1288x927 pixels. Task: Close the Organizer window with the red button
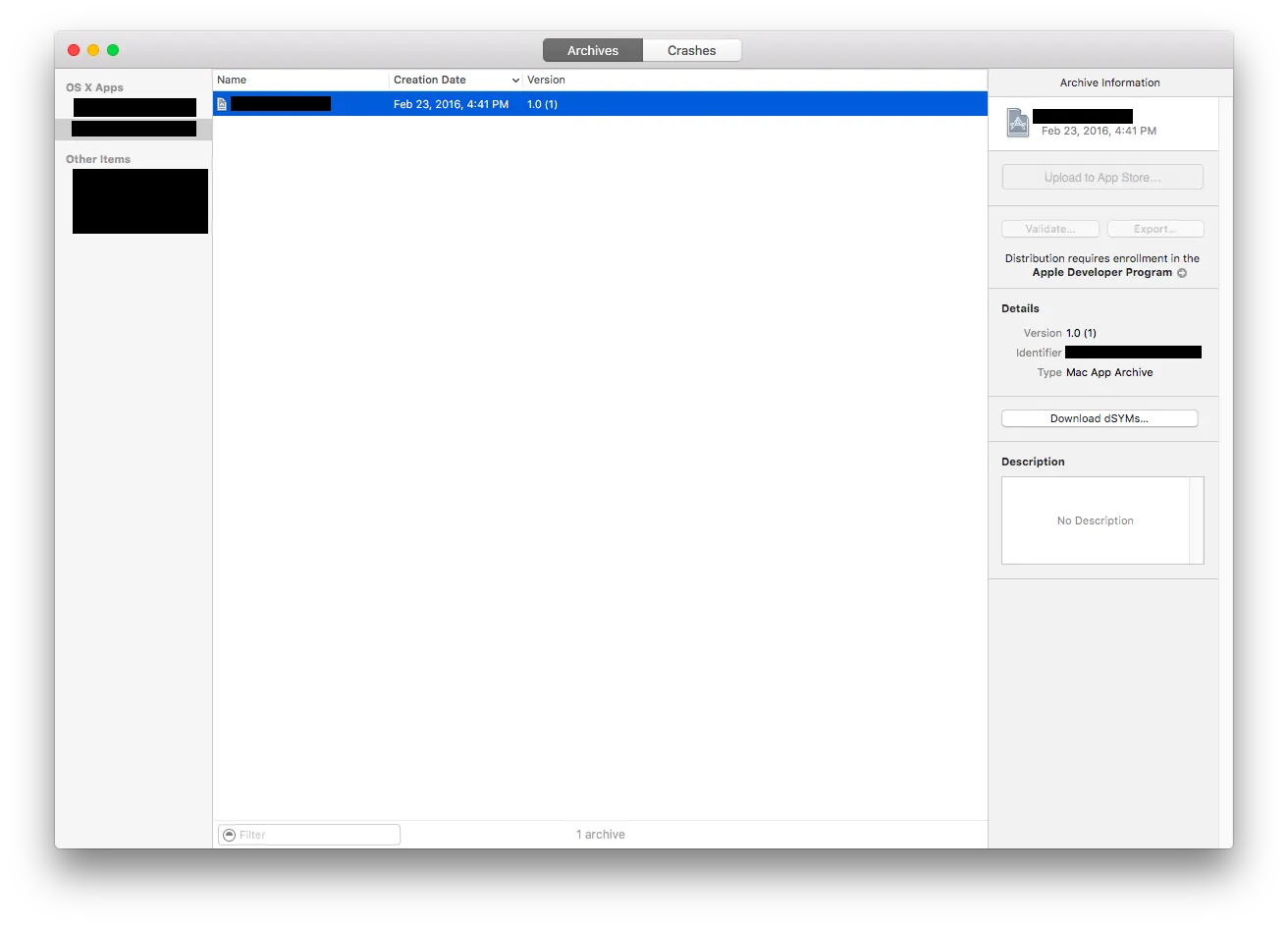[74, 50]
